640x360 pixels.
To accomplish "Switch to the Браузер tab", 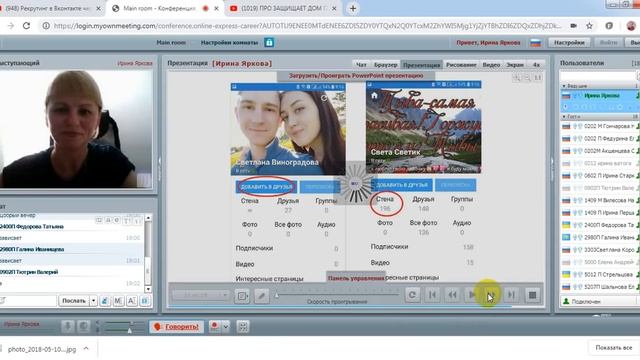I will [385, 64].
